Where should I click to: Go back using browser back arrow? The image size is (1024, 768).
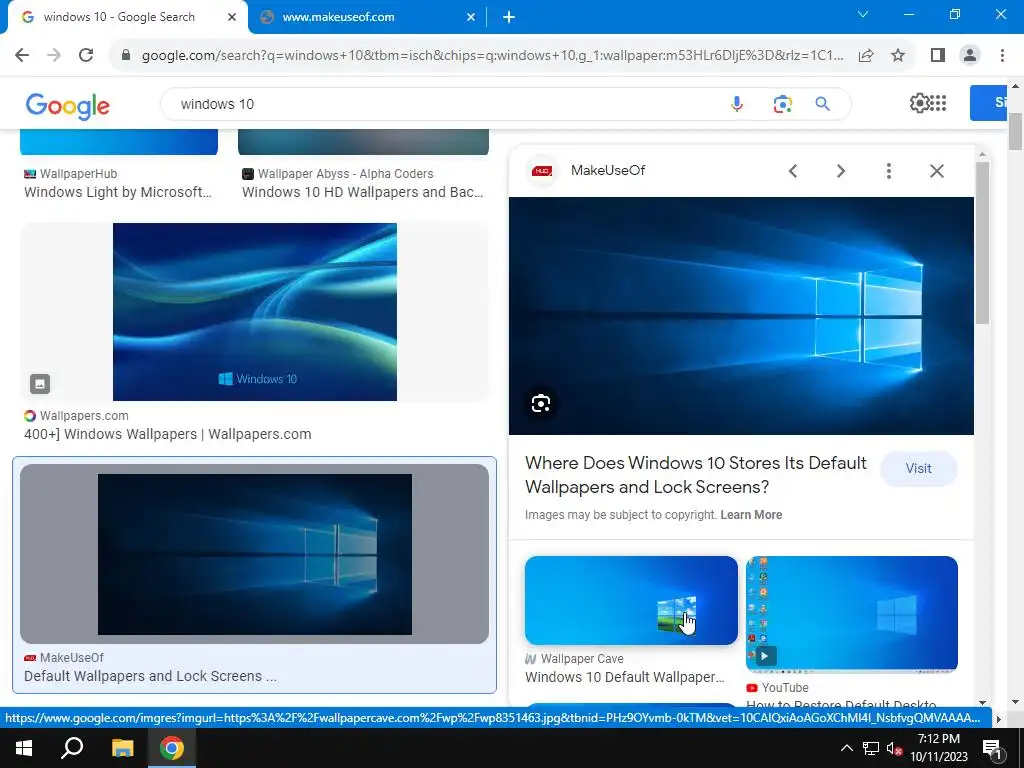[22, 55]
